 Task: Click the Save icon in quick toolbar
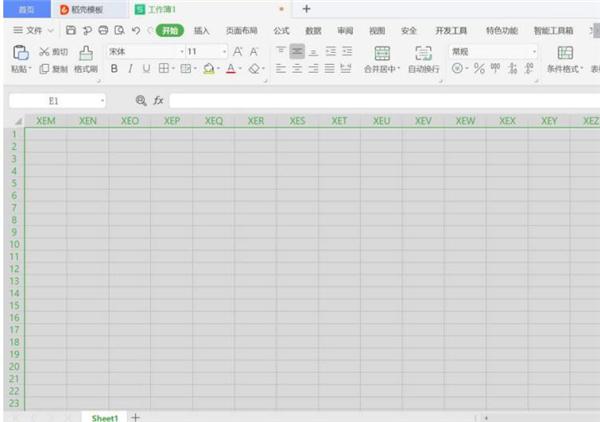(x=71, y=30)
